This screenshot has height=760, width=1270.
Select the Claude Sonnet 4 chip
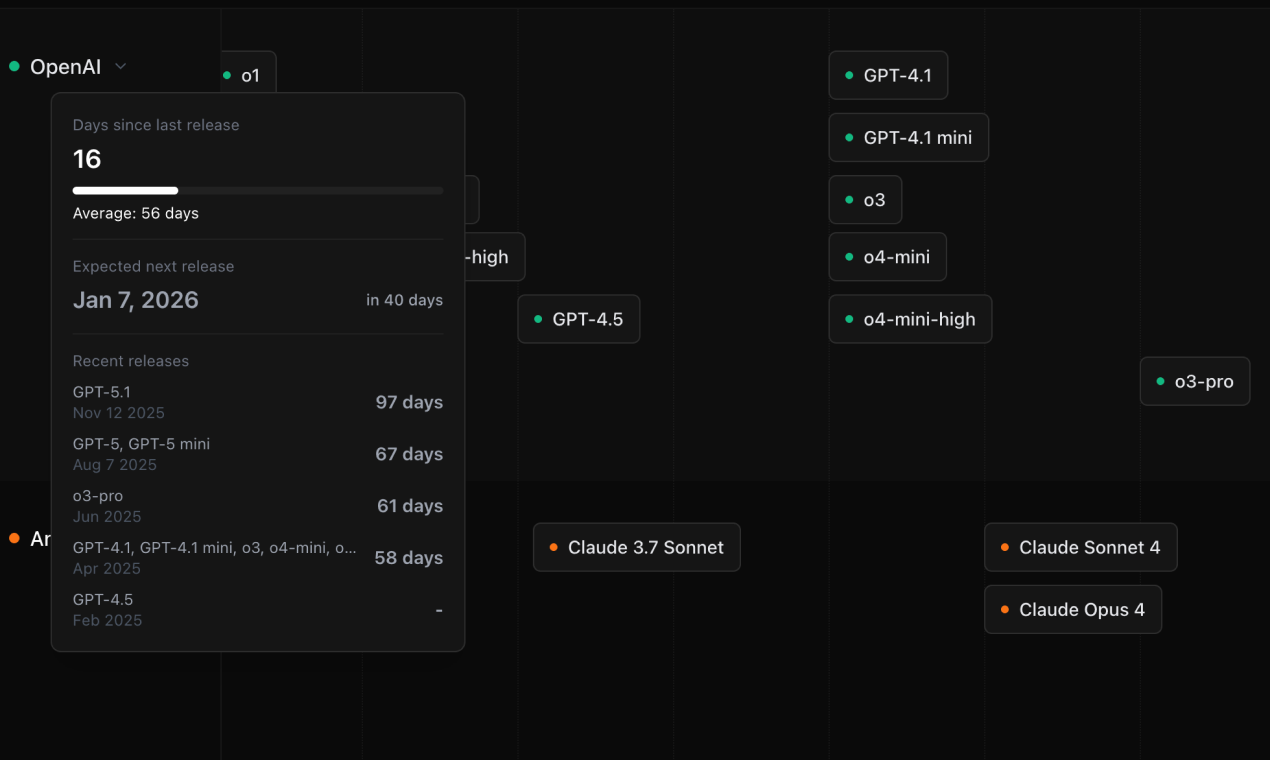[x=1081, y=547]
